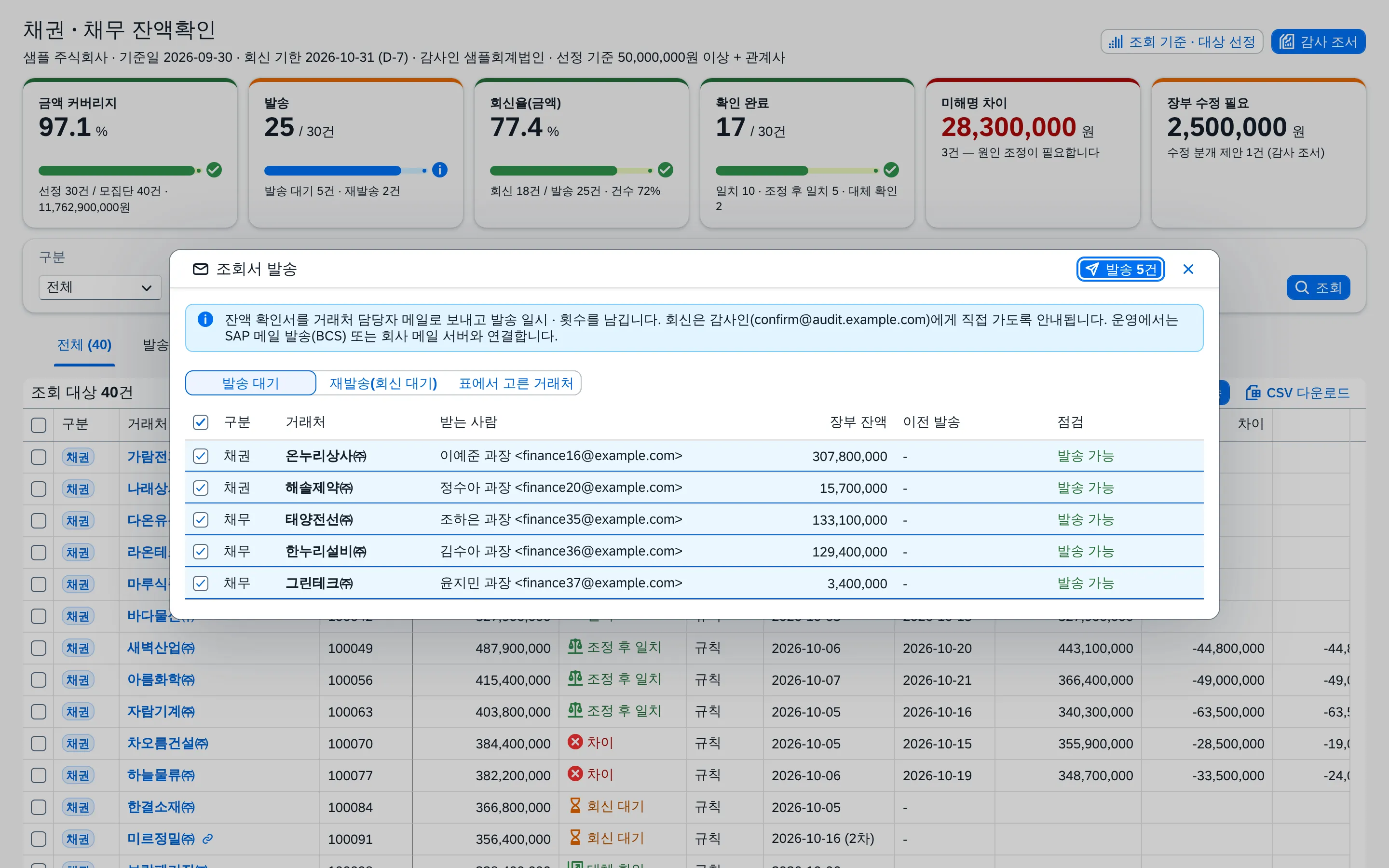
Task: Click the red X icon in 하늘물류㈜ row
Action: [x=575, y=774]
